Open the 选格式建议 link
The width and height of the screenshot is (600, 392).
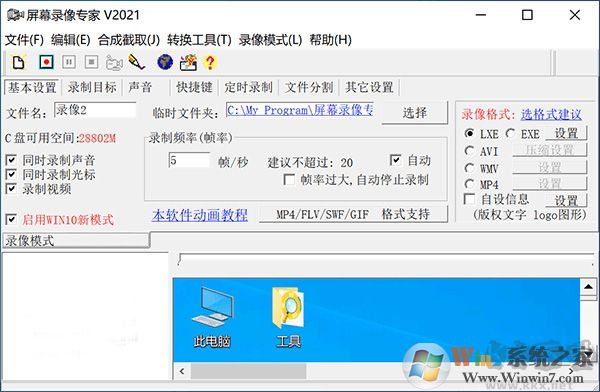pos(551,114)
